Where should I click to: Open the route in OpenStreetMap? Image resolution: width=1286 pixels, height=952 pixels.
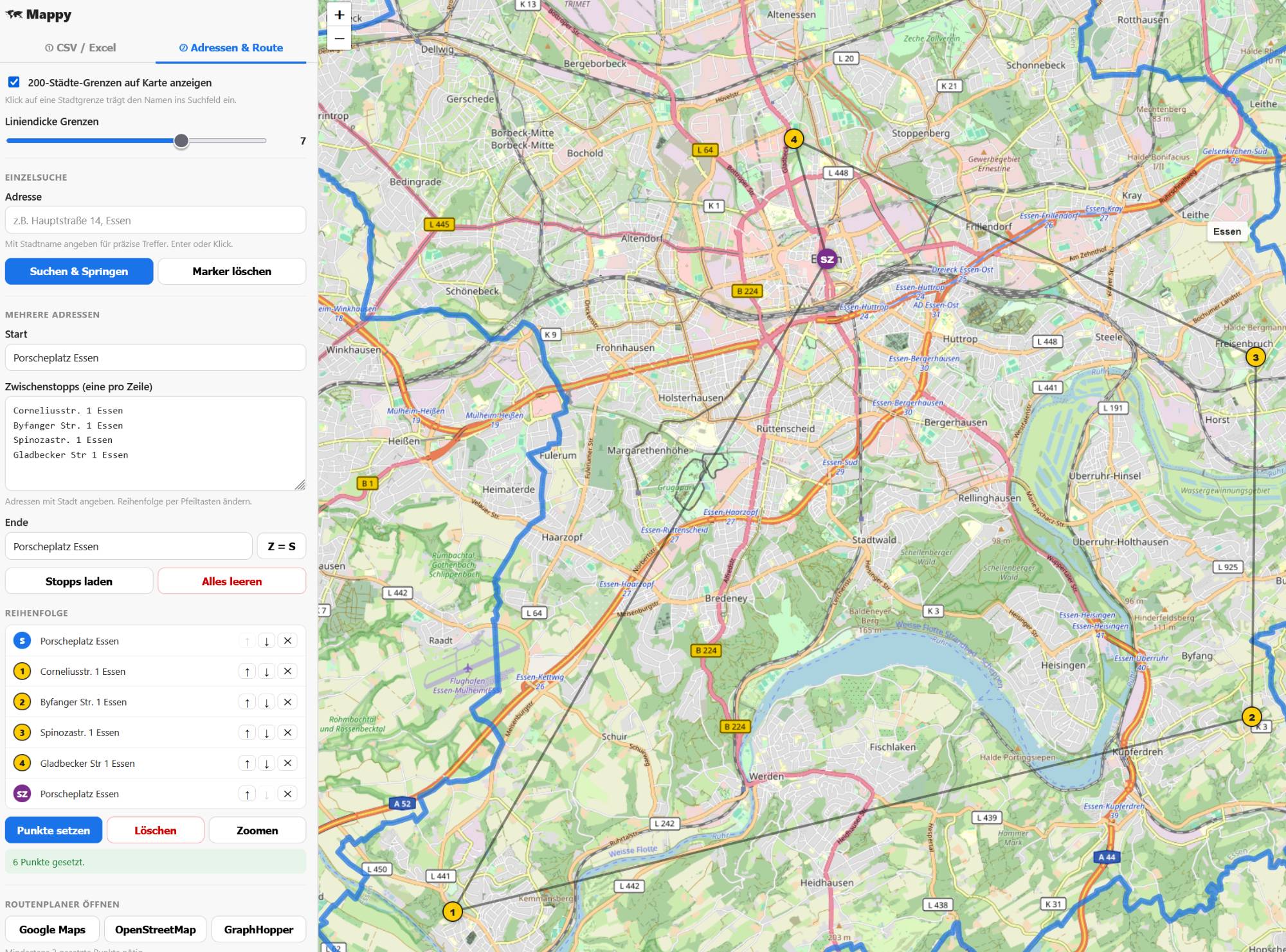pos(156,930)
